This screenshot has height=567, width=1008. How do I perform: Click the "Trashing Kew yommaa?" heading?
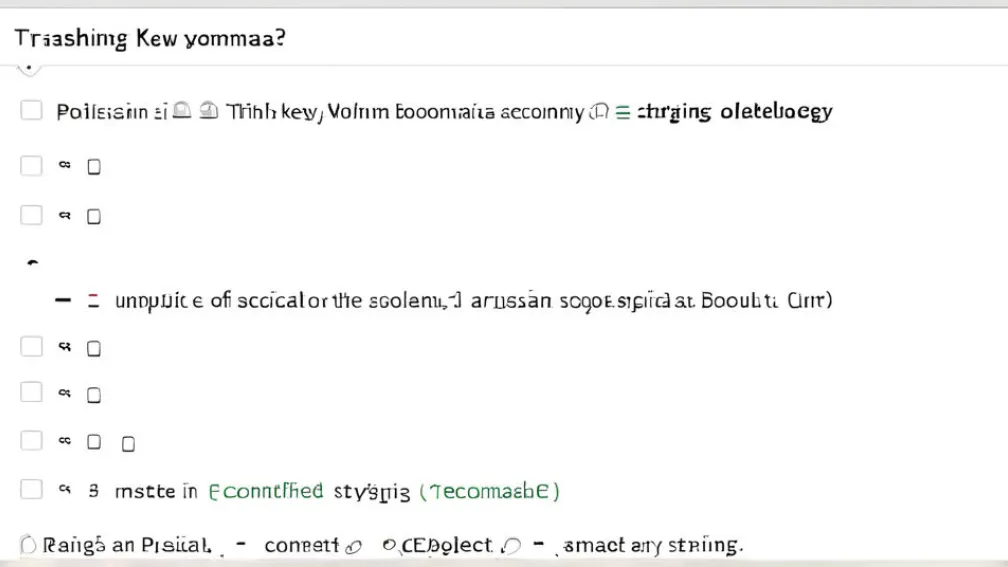(150, 39)
